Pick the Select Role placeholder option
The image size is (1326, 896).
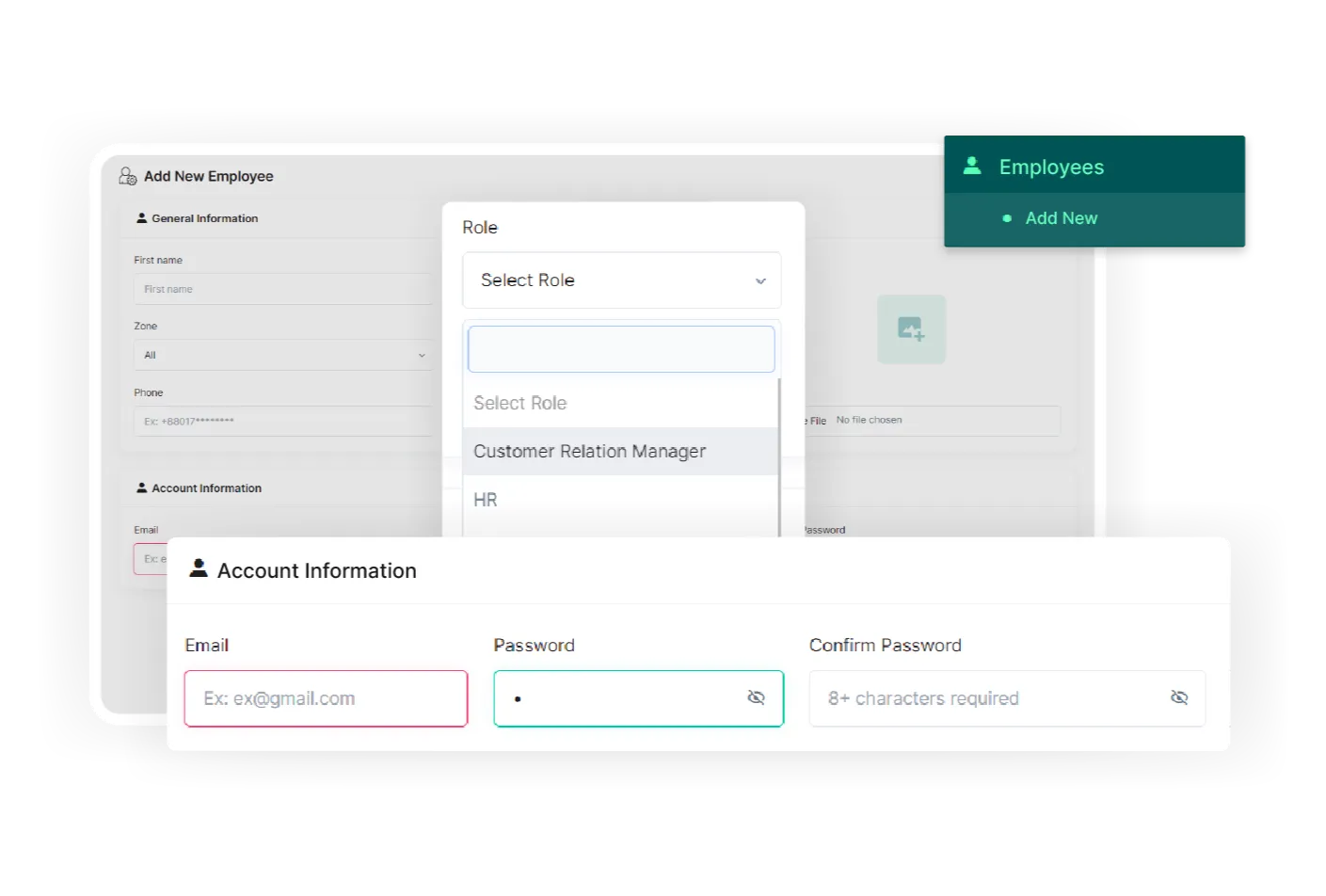[x=520, y=404]
